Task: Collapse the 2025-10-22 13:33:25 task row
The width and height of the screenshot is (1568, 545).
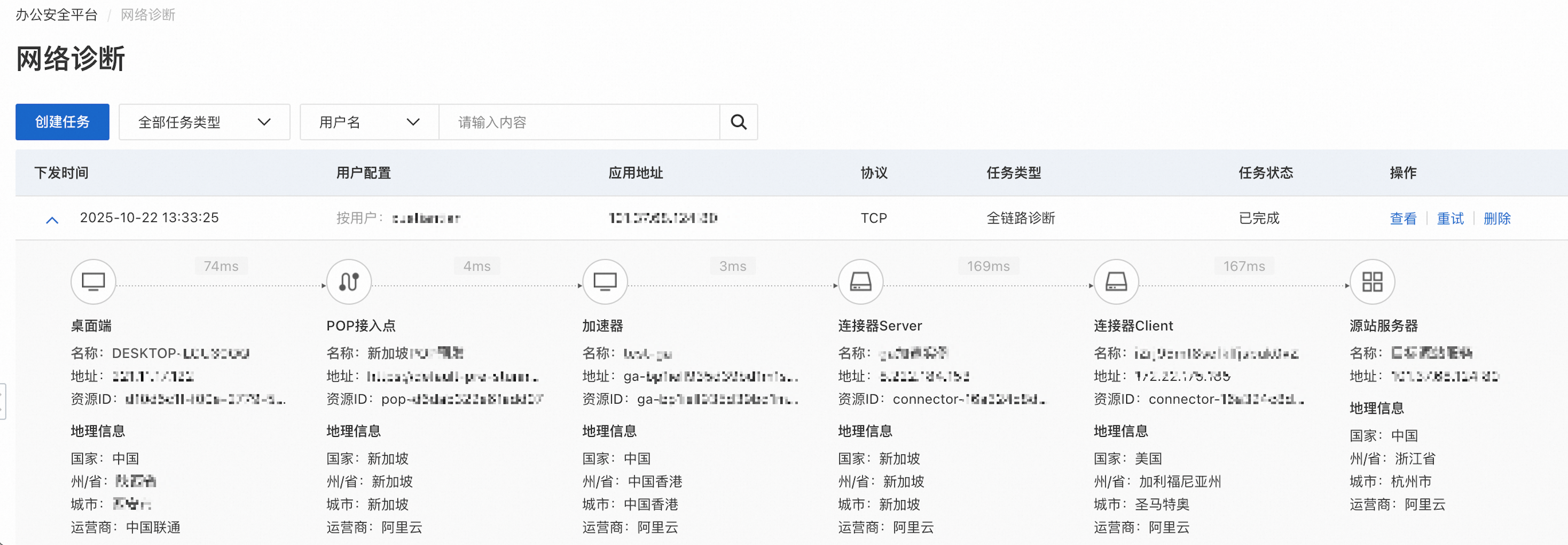Action: tap(52, 220)
